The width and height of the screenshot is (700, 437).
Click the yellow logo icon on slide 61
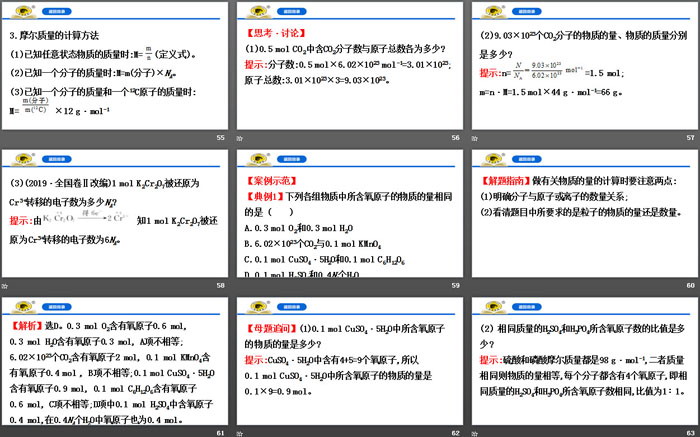24,307
